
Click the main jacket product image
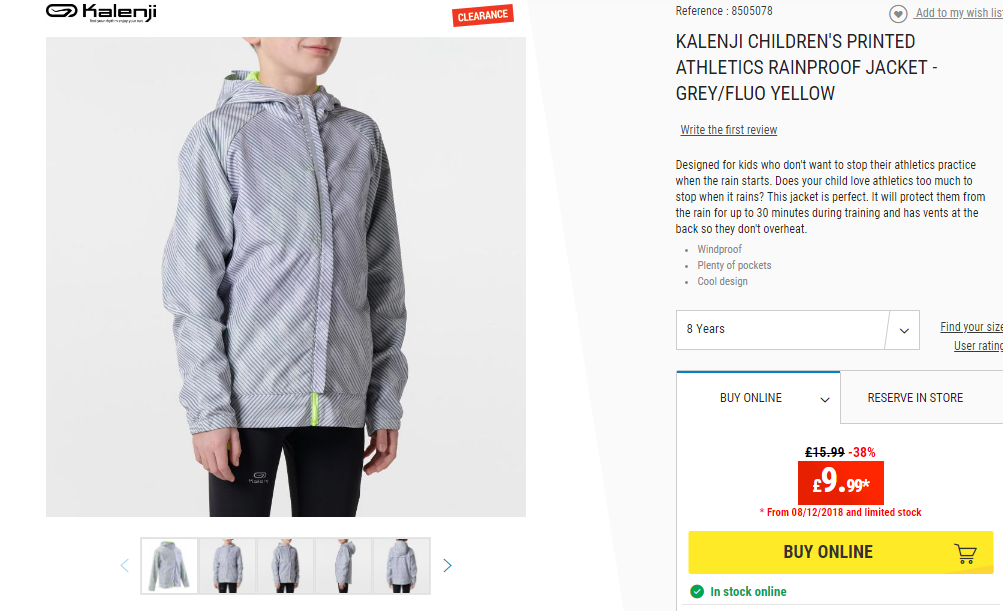click(286, 276)
